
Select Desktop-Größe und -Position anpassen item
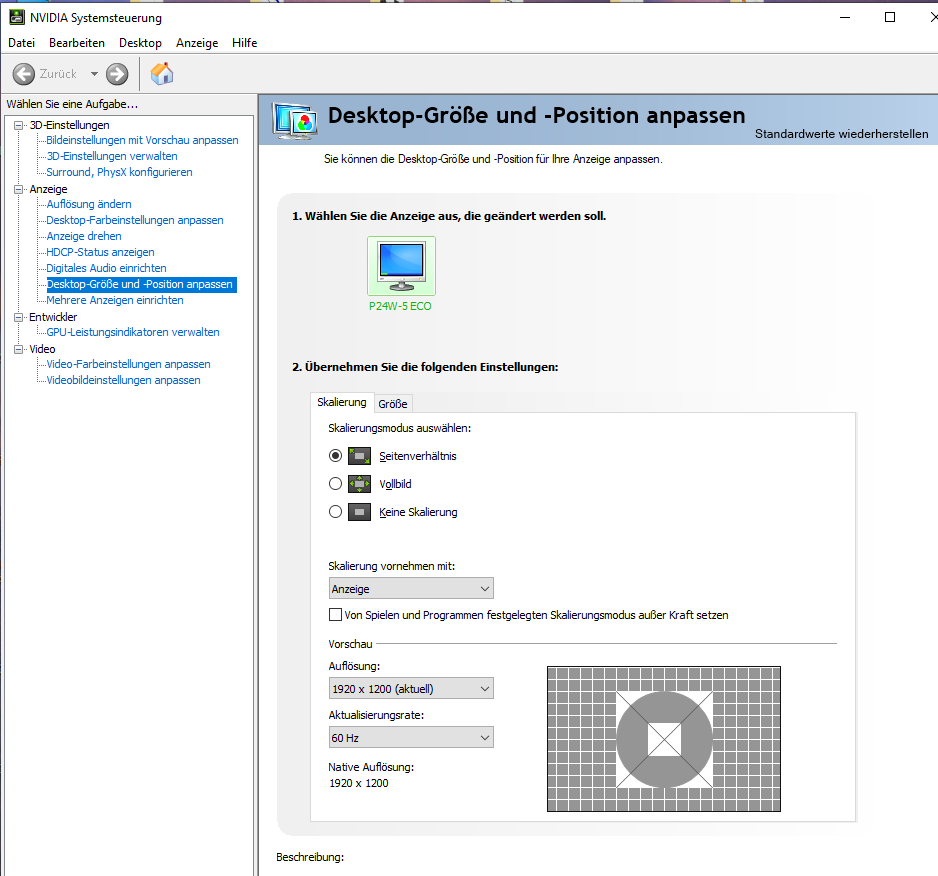point(141,284)
